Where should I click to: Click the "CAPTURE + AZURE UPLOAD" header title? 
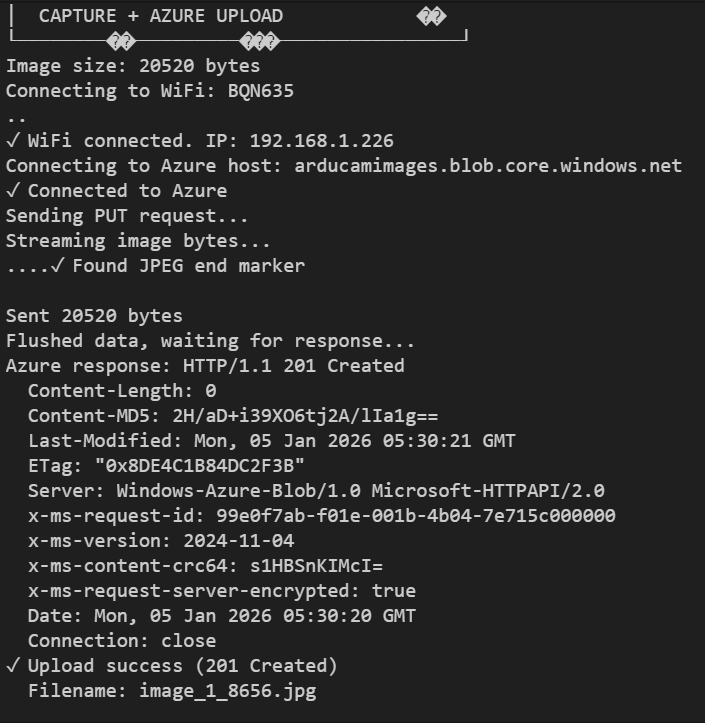[x=160, y=16]
